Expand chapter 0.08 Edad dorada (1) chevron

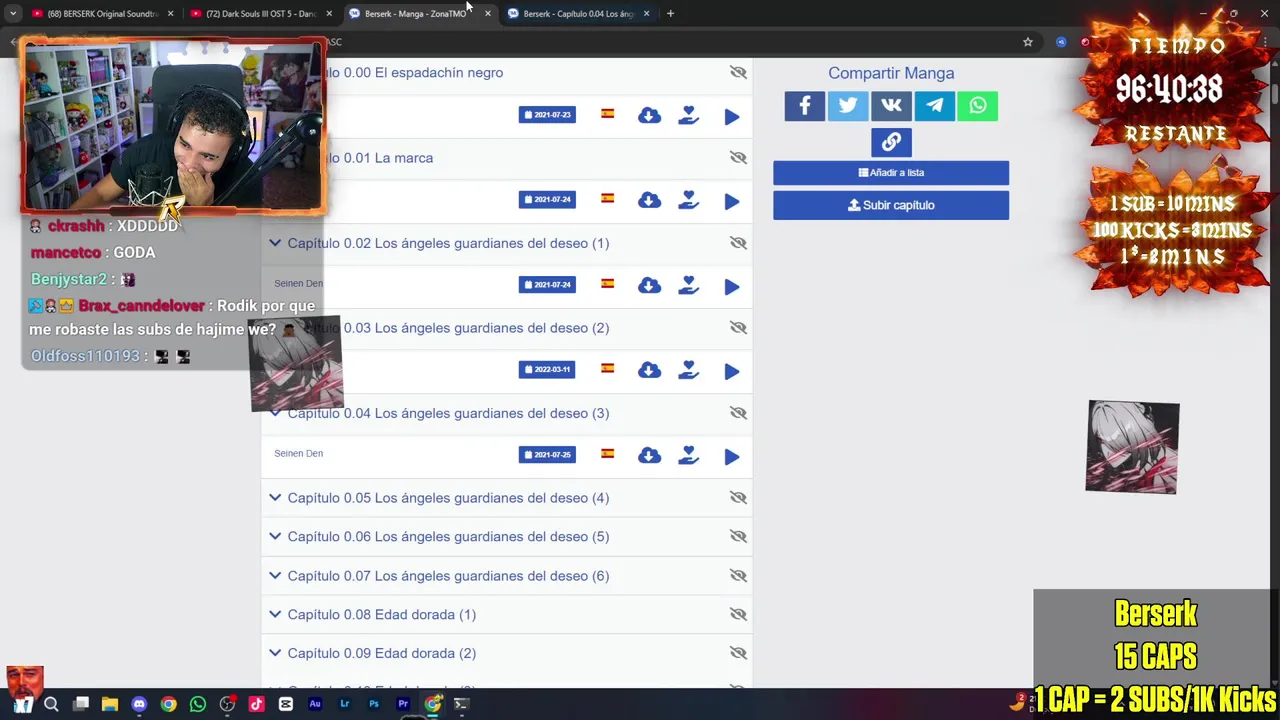[x=275, y=614]
